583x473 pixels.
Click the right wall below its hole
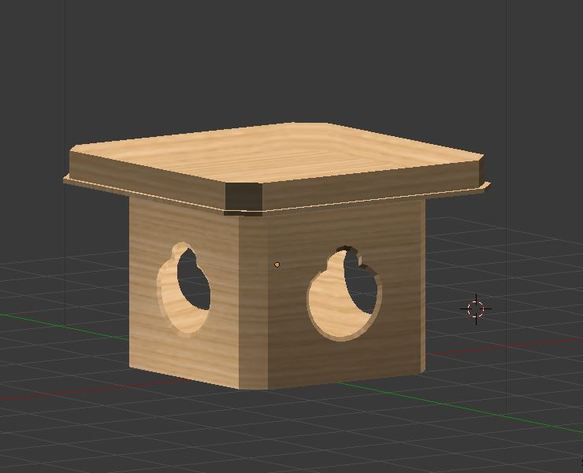point(346,361)
